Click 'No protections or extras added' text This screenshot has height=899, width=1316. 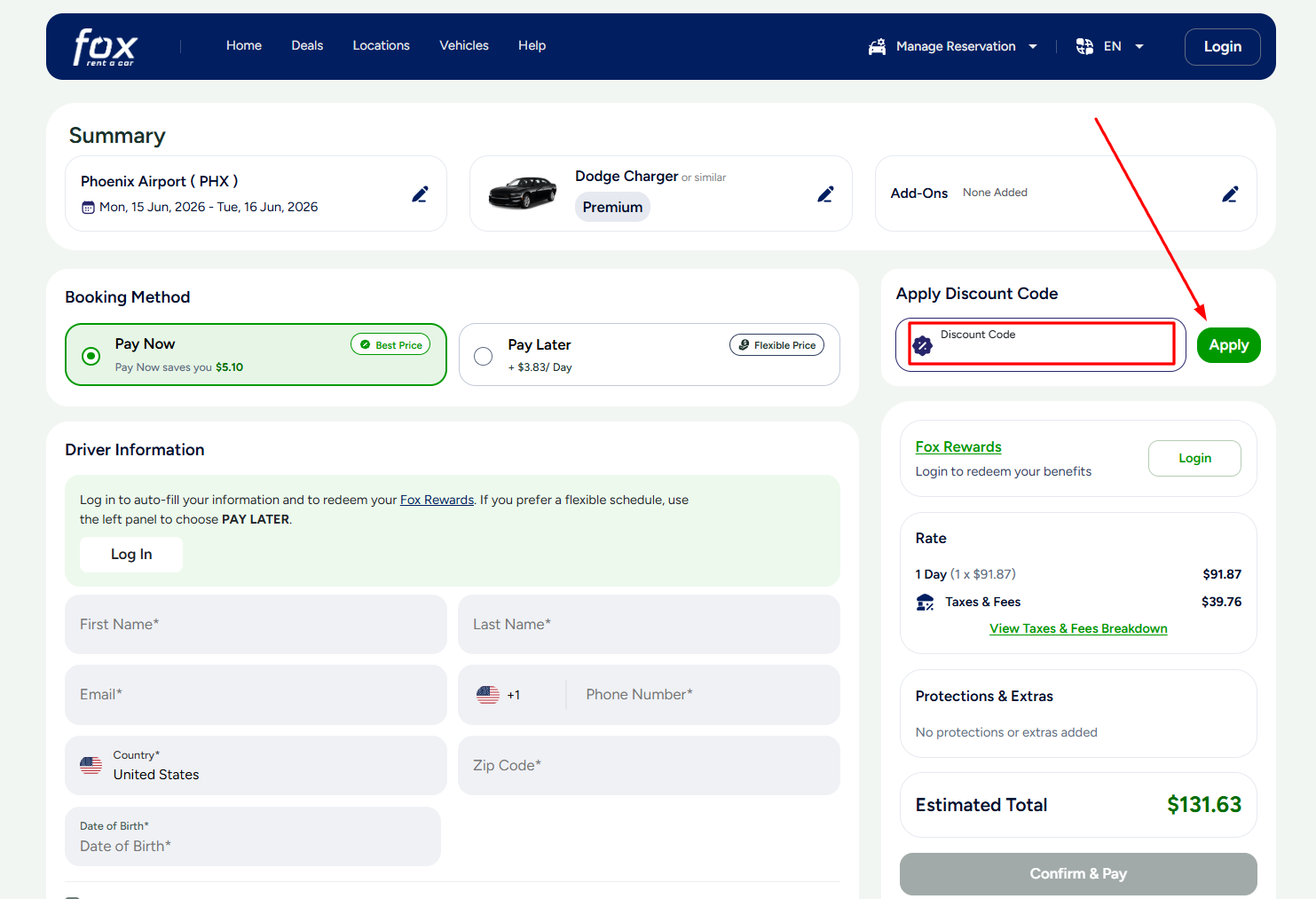coord(1006,732)
